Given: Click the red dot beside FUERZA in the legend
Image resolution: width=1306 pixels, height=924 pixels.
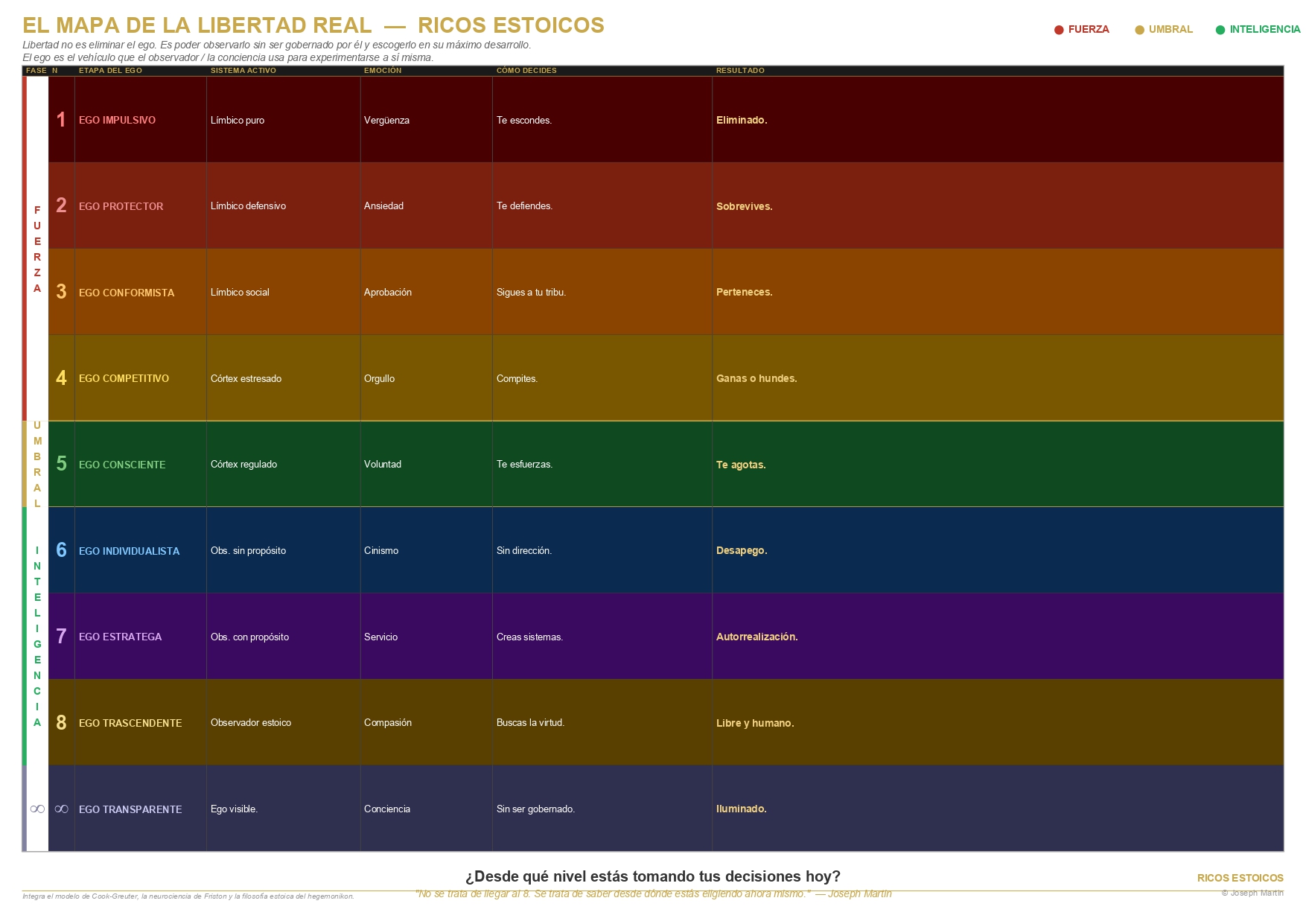Looking at the screenshot, I should point(1059,30).
